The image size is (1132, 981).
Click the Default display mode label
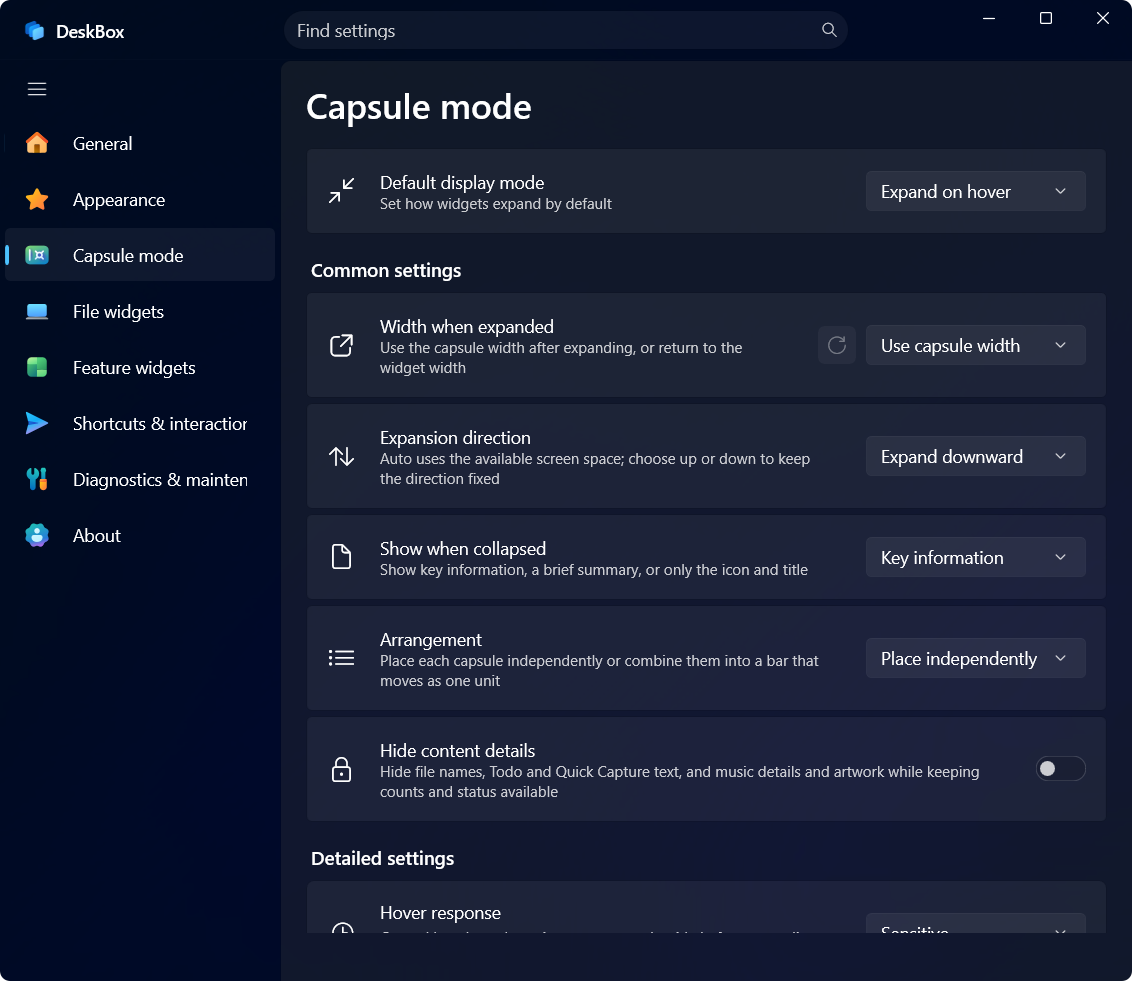pyautogui.click(x=462, y=183)
